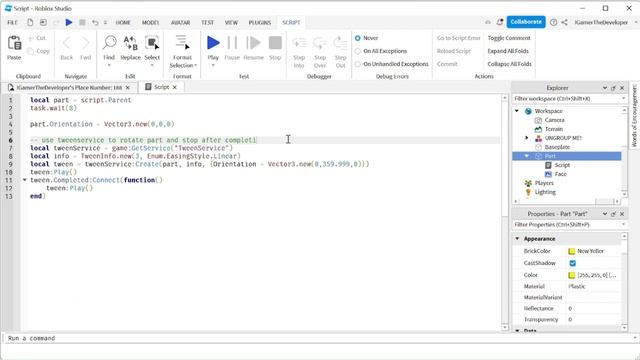Collapse the Part tree node

527,156
